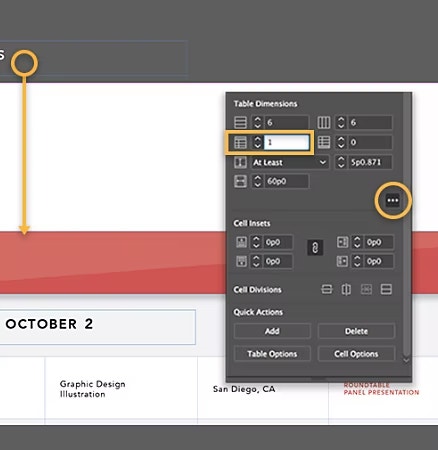This screenshot has width=438, height=450.
Task: Click the left inset field 0p0
Action: [x=379, y=242]
